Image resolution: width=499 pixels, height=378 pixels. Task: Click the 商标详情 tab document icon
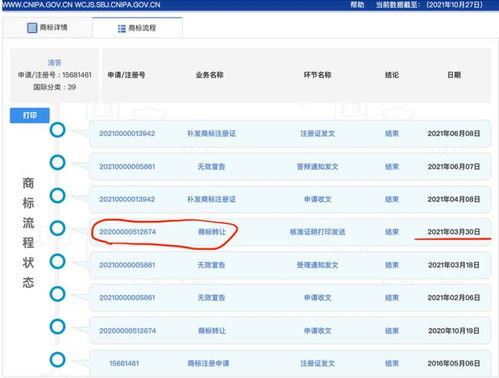(x=32, y=28)
